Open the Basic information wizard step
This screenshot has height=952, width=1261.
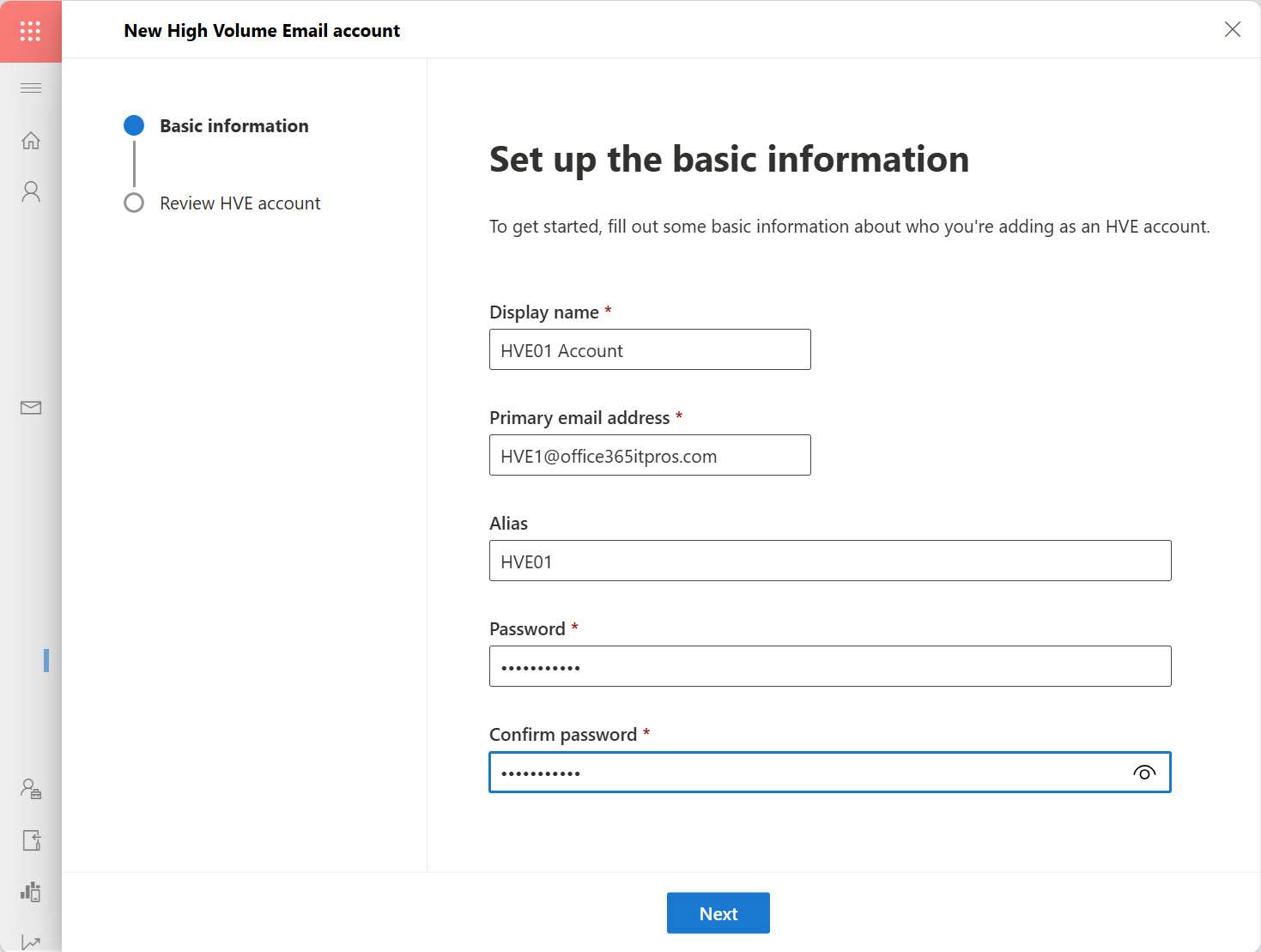233,125
